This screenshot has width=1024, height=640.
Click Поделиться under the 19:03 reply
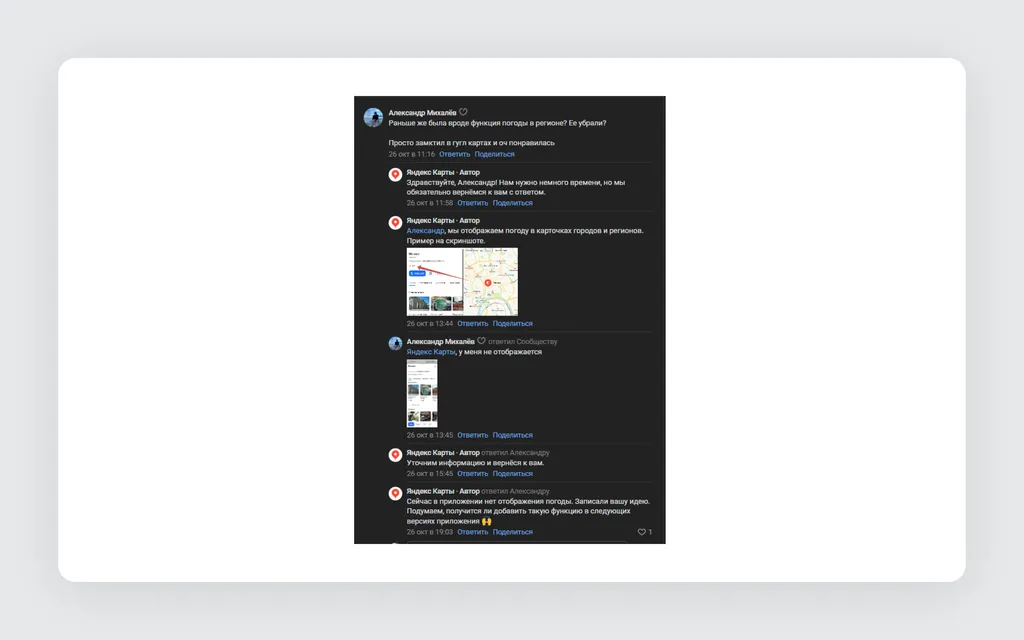click(513, 532)
